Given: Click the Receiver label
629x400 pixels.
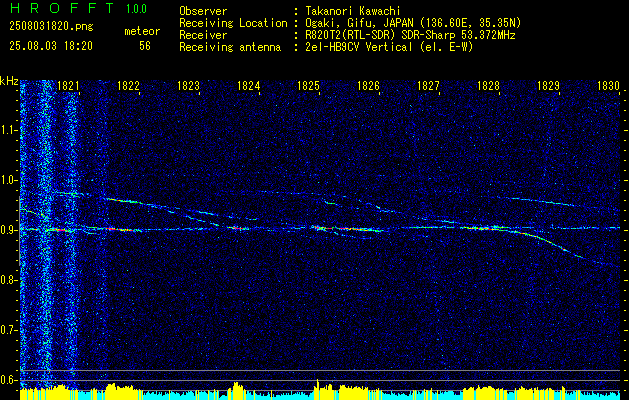Looking at the screenshot, I should (x=203, y=35).
